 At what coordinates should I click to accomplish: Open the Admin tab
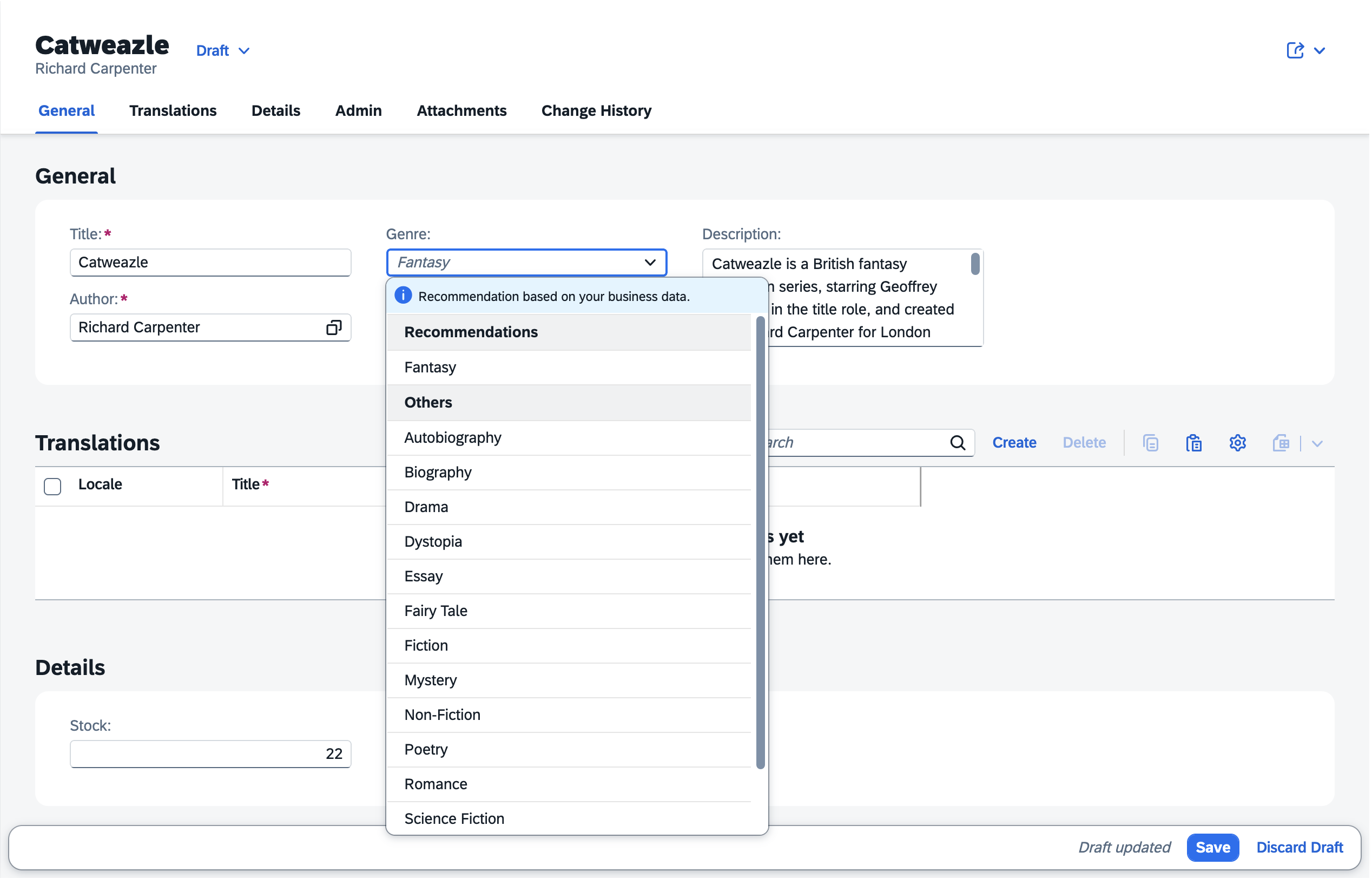(x=359, y=110)
